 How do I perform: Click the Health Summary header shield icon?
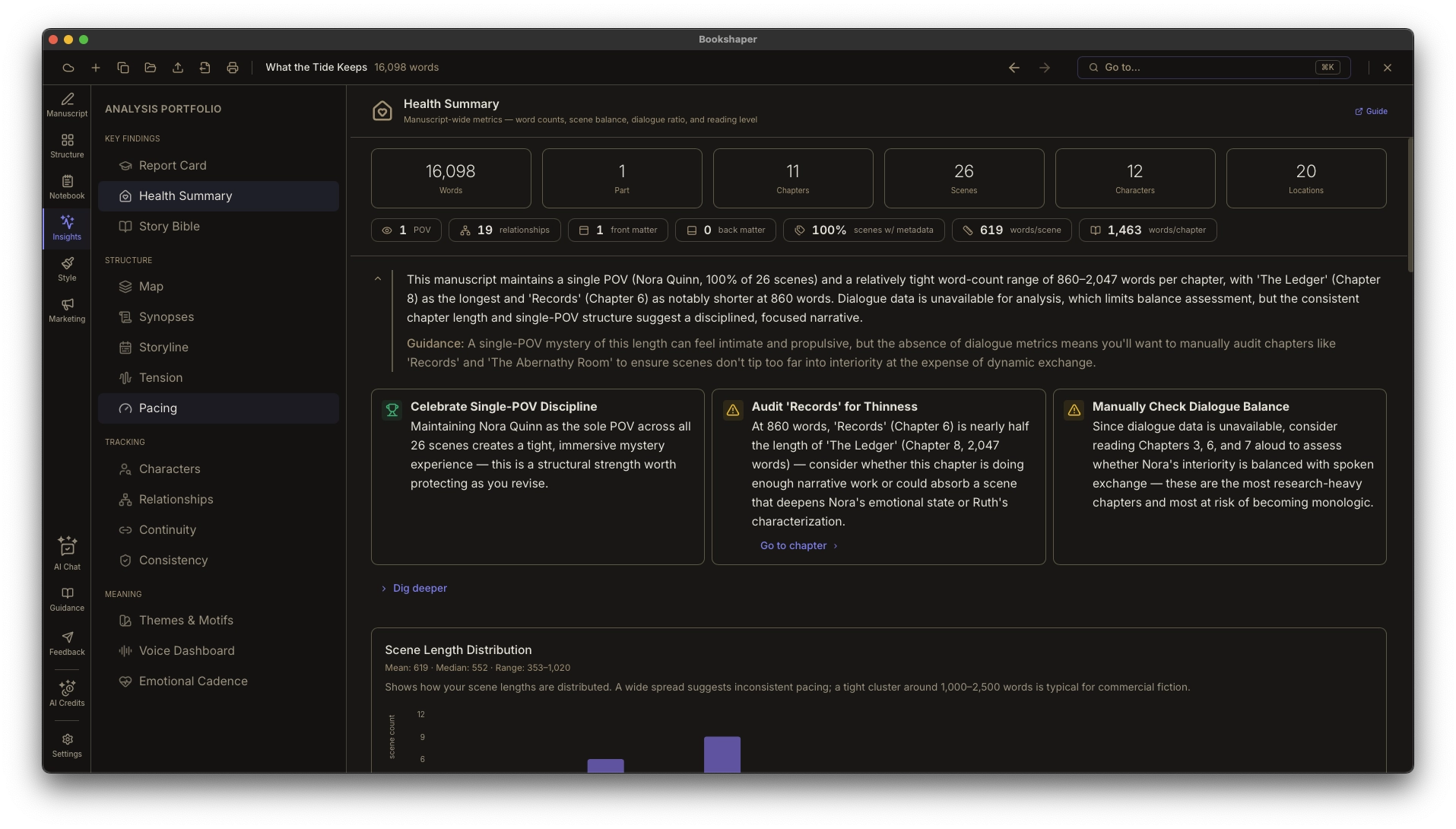[x=382, y=111]
